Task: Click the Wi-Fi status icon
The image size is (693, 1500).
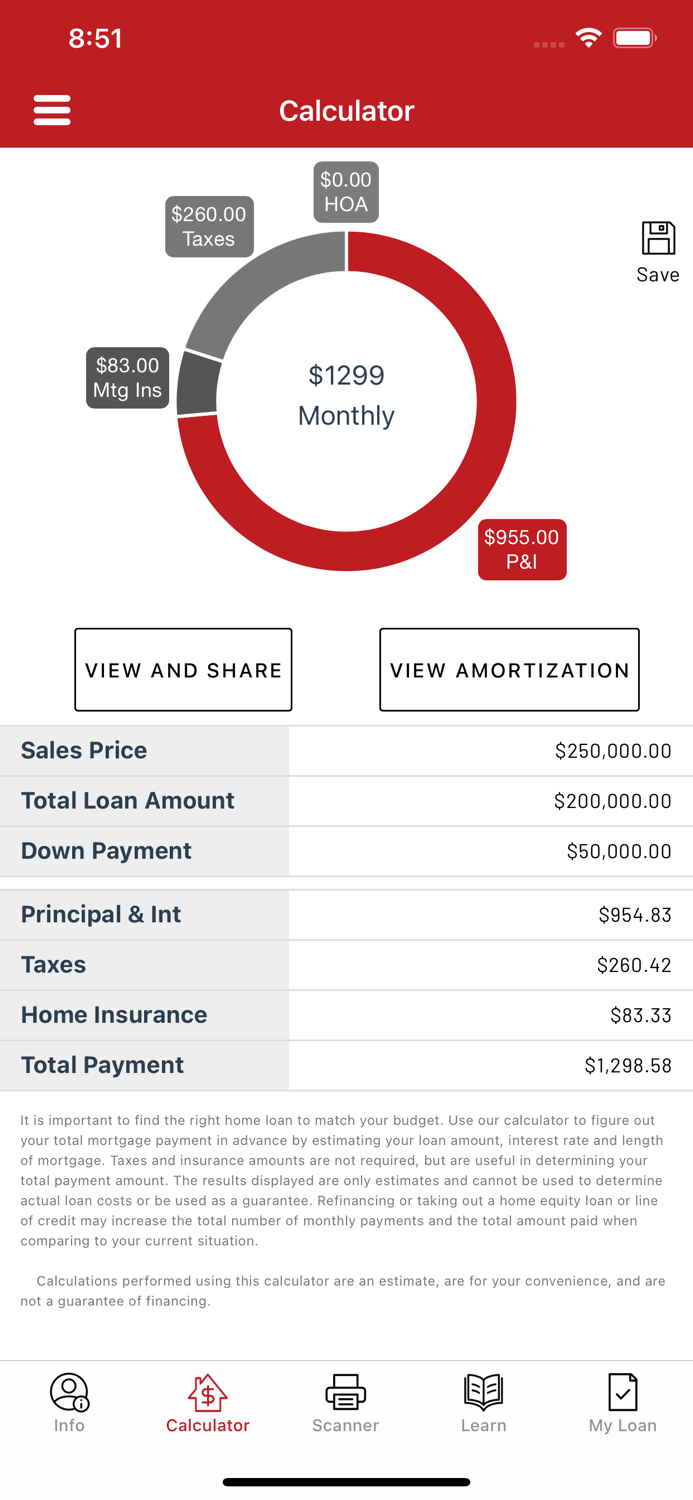Action: point(589,38)
